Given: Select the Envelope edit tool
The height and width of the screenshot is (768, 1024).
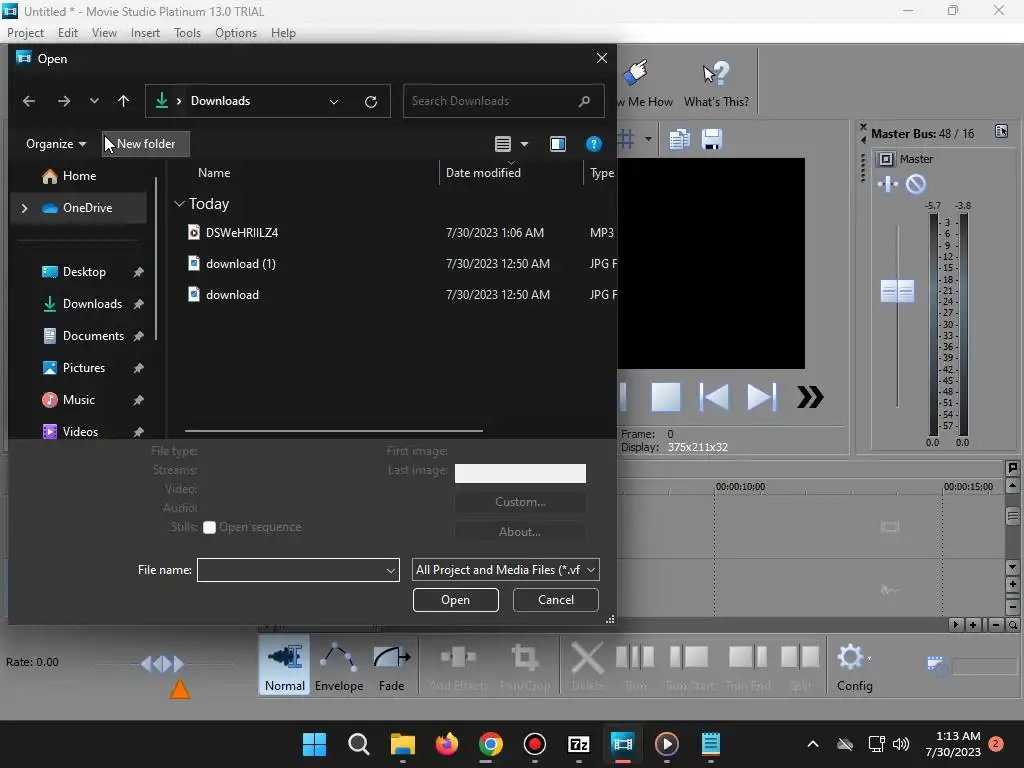Looking at the screenshot, I should 338,666.
